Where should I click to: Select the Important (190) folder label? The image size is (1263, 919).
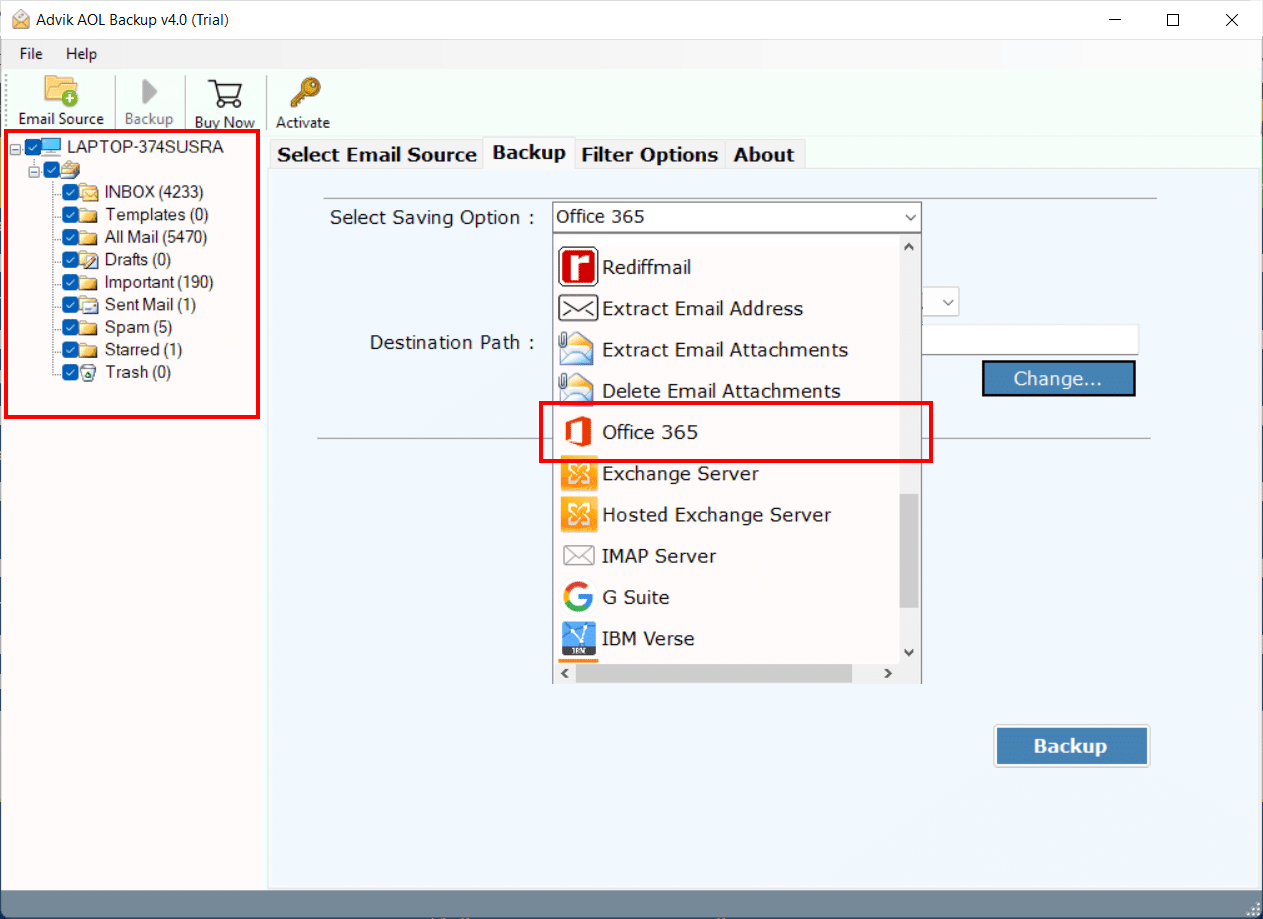click(159, 282)
